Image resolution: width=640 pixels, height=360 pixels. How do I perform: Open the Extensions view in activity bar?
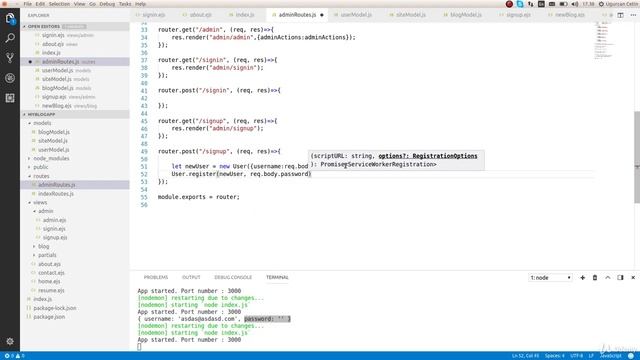[10, 98]
